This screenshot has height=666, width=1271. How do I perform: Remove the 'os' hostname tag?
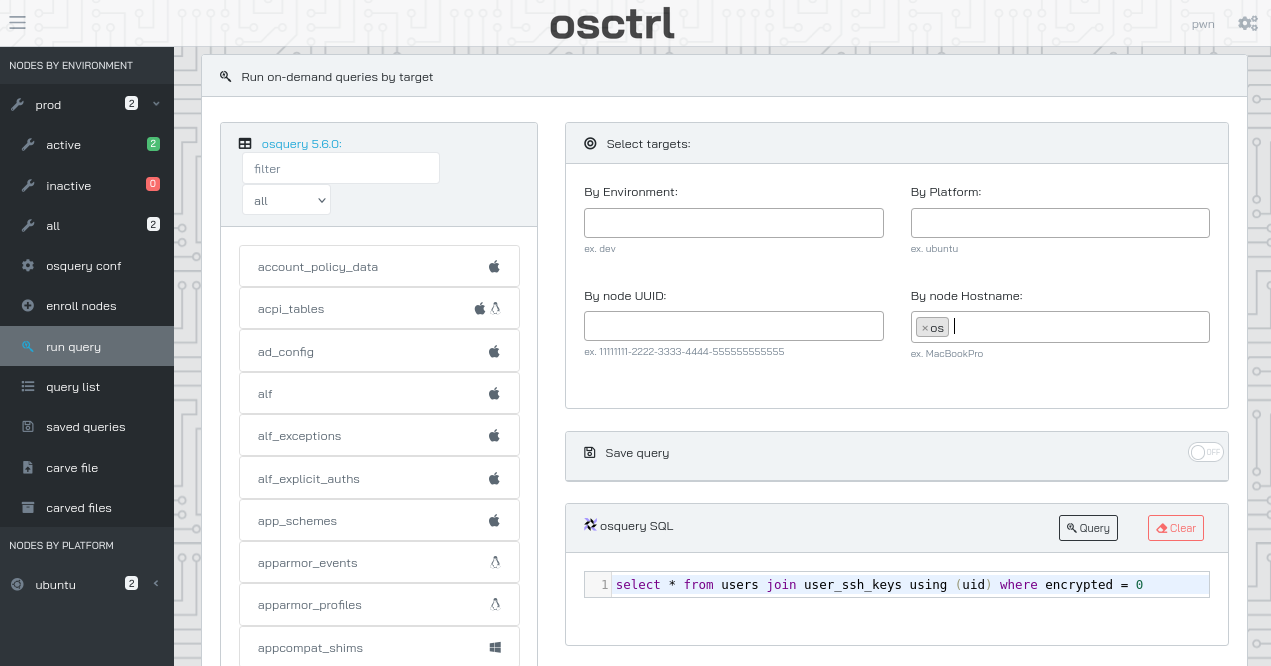924,328
